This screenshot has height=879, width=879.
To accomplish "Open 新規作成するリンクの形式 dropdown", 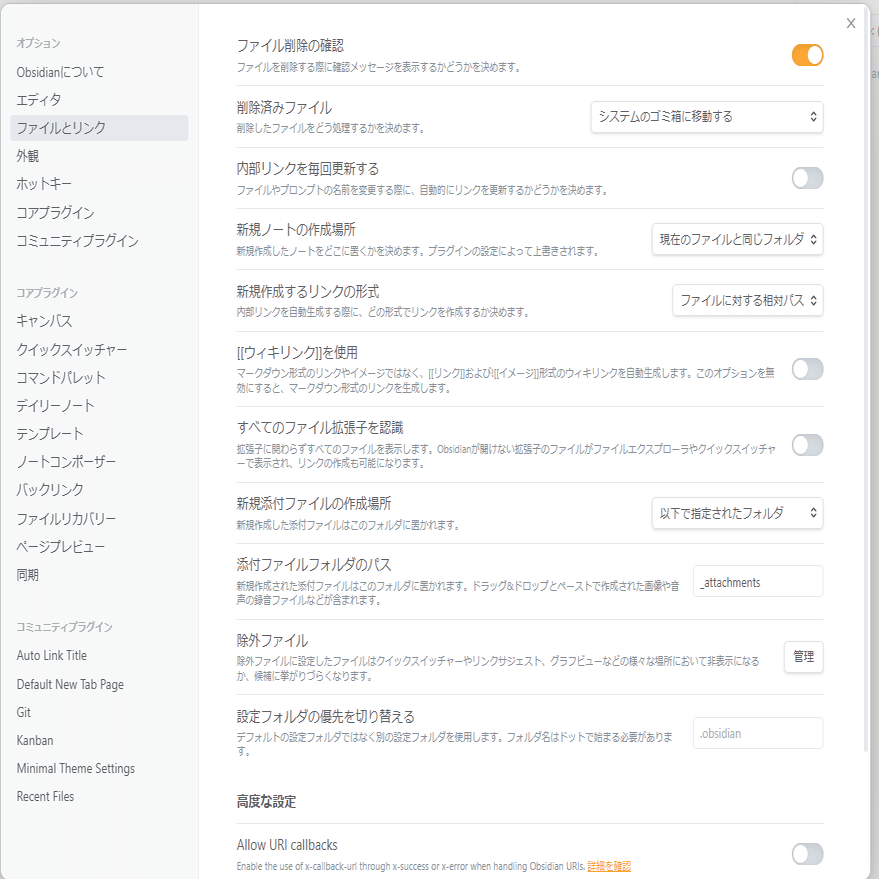I will tap(748, 300).
